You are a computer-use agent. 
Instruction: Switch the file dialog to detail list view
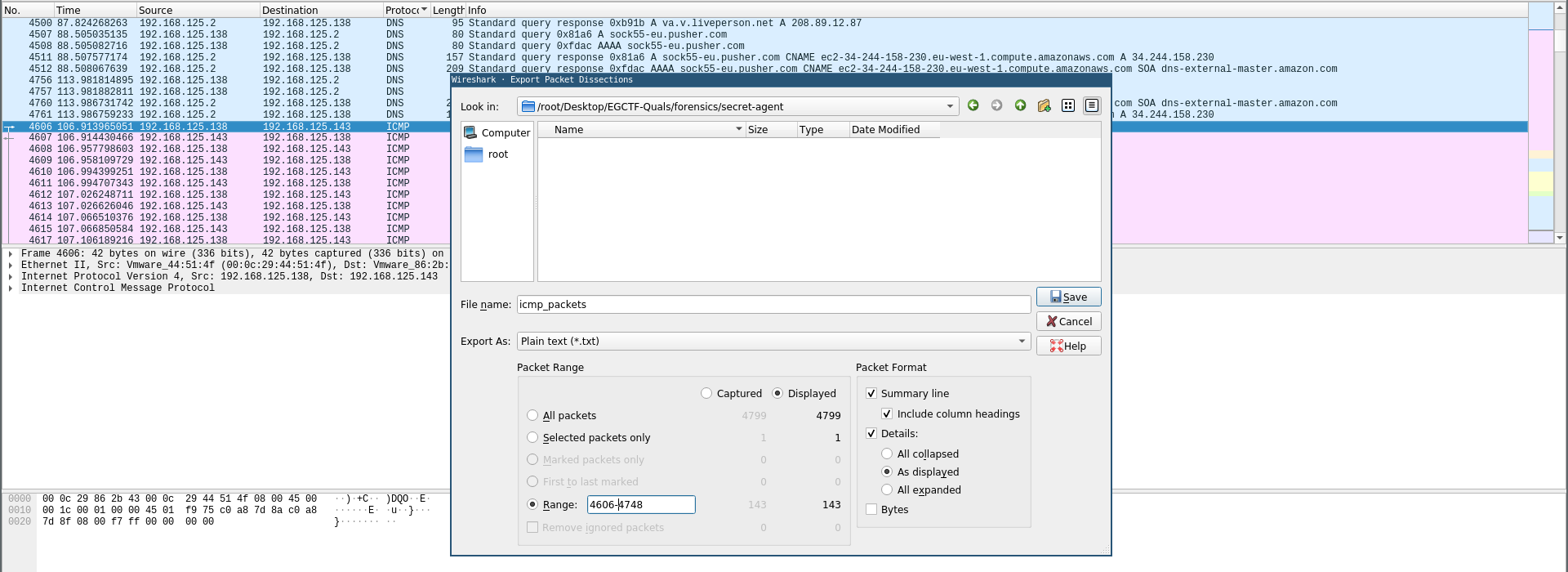coord(1091,105)
